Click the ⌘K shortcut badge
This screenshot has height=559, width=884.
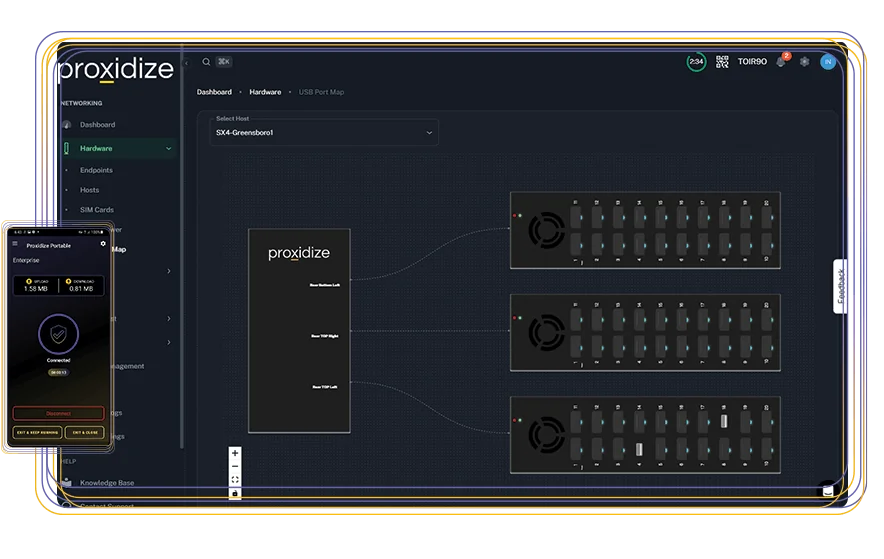224,61
